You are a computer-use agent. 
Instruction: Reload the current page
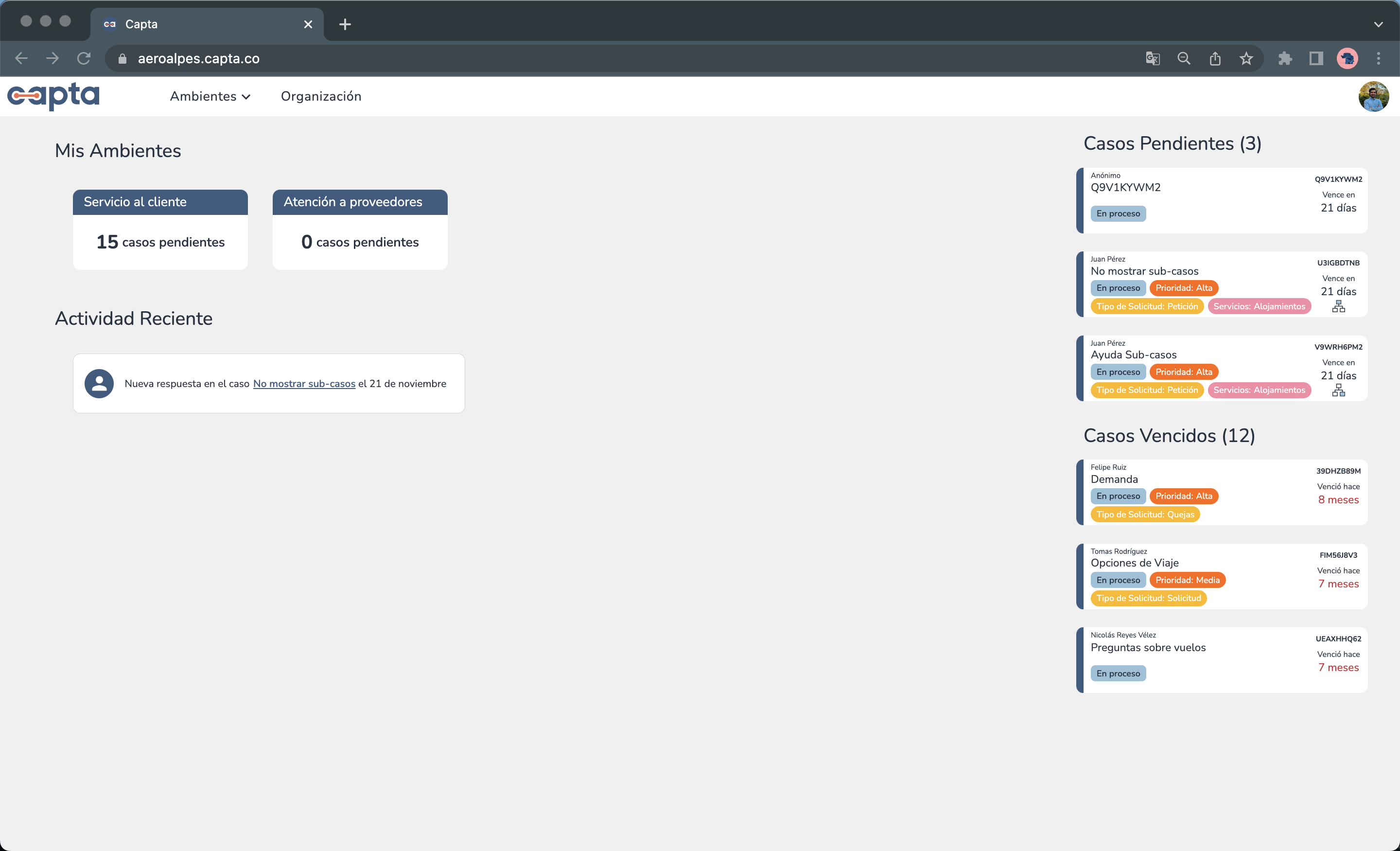(x=84, y=58)
